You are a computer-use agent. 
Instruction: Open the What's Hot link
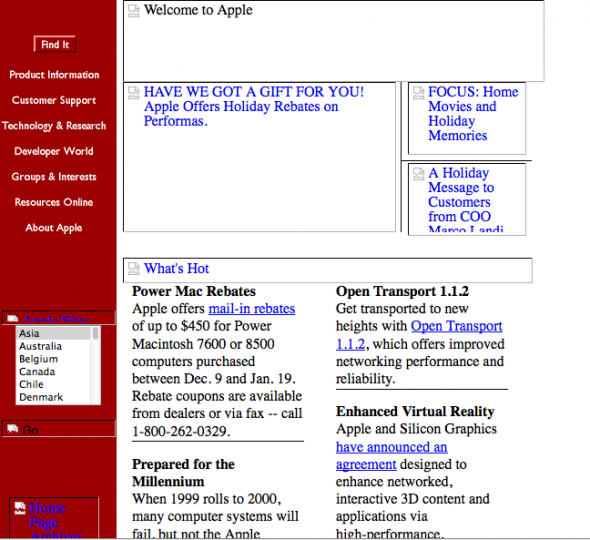click(176, 269)
